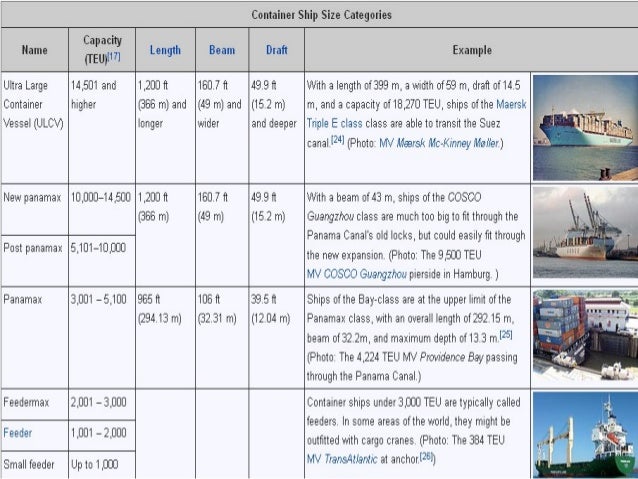
Task: Click the Name column header
Action: pos(35,50)
